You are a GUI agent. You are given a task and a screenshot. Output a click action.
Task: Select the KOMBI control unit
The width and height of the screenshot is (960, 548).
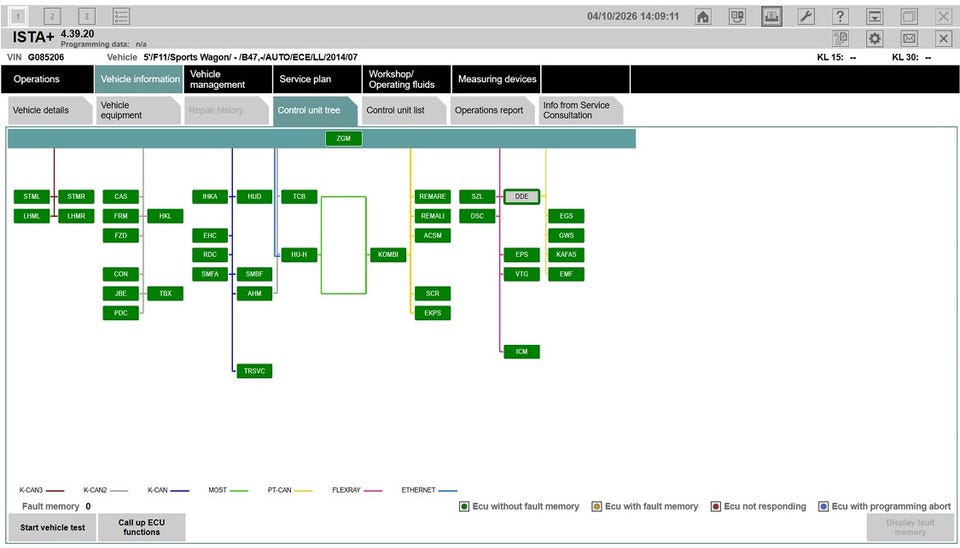point(388,255)
